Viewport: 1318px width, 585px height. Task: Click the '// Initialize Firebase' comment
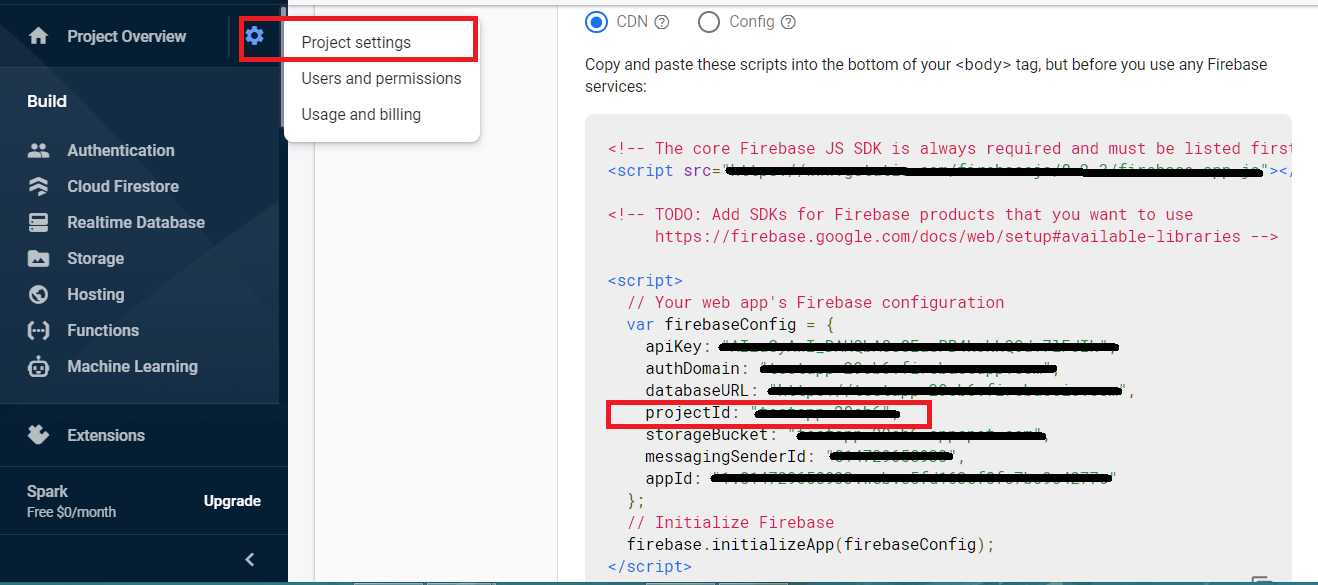[x=730, y=522]
